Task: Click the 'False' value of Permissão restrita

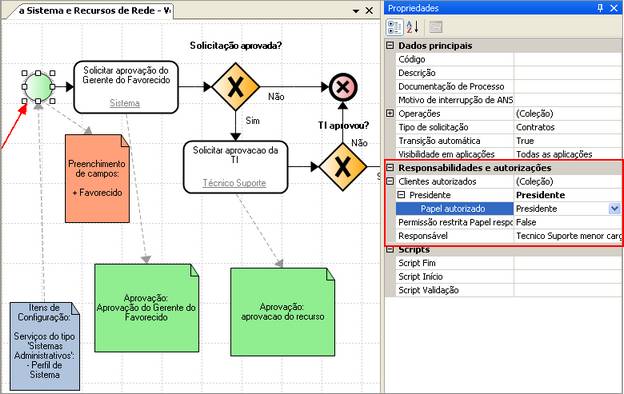Action: [x=526, y=222]
